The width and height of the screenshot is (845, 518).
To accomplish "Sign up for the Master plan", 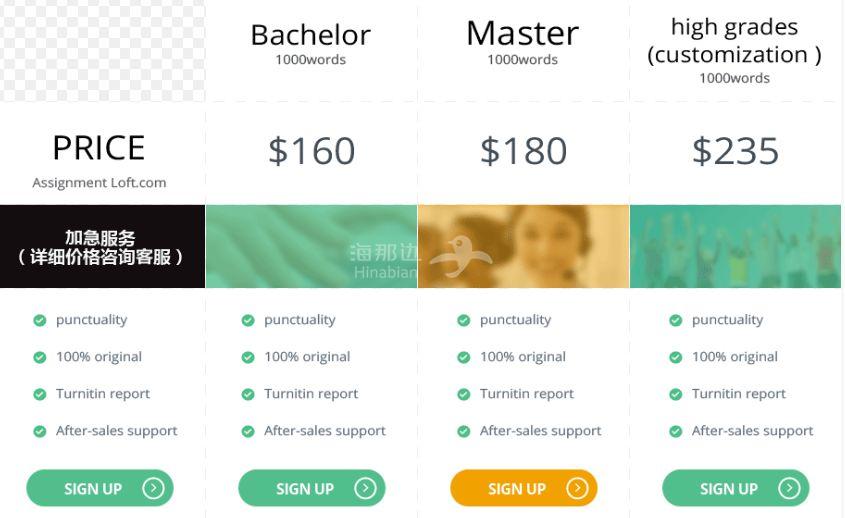I will pyautogui.click(x=523, y=488).
